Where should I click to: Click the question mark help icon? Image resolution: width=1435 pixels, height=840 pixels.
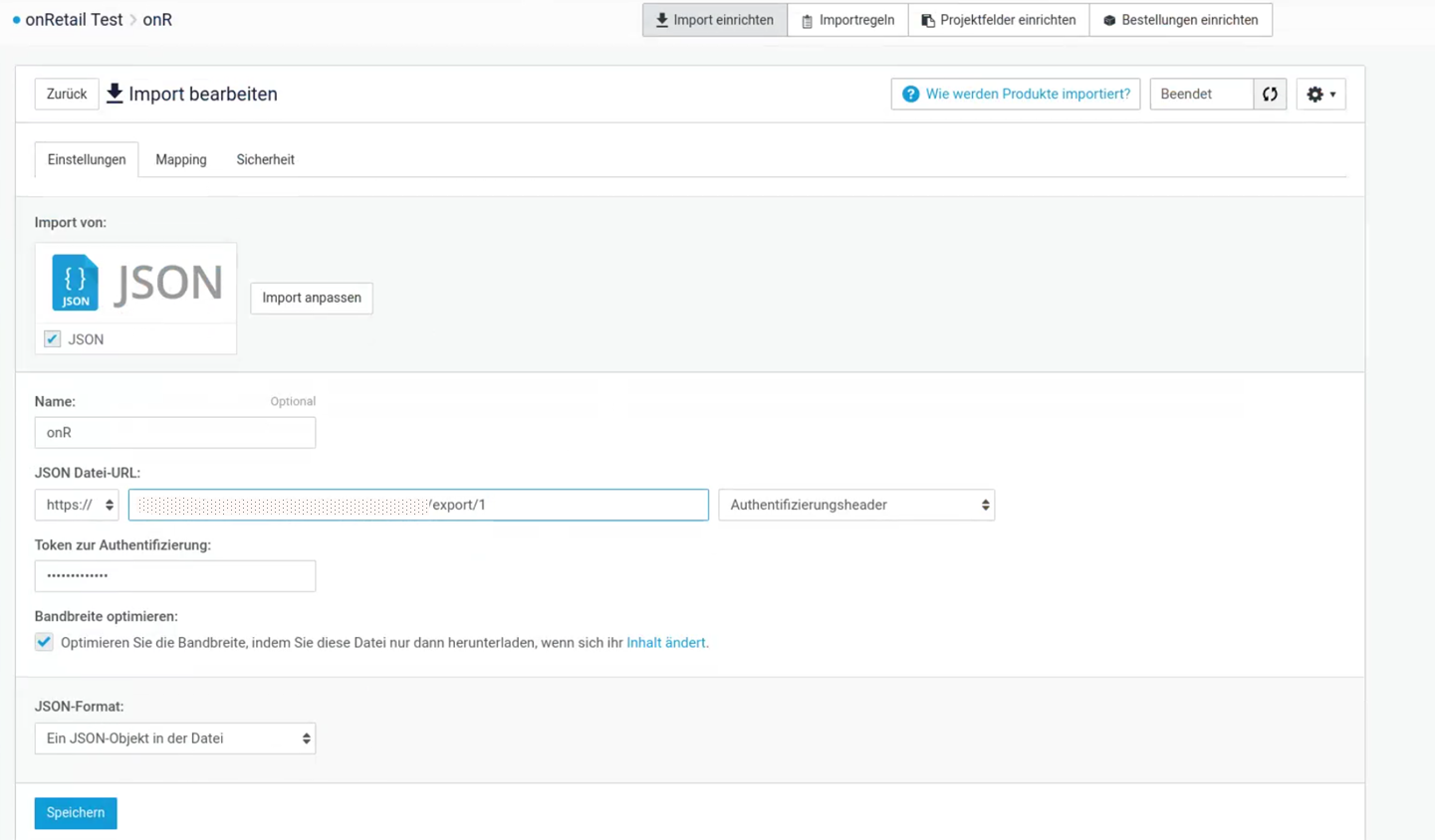pyautogui.click(x=910, y=95)
